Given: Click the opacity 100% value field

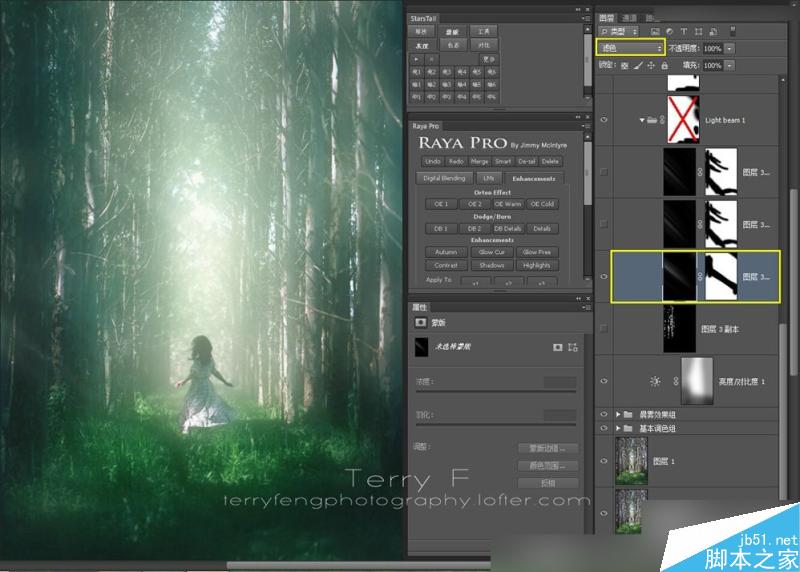Looking at the screenshot, I should coord(713,48).
